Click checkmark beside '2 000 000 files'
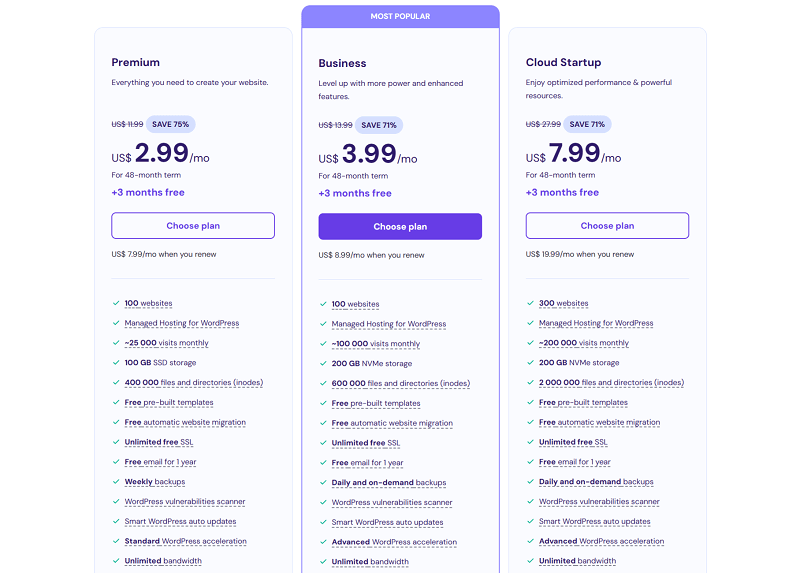 (x=530, y=383)
